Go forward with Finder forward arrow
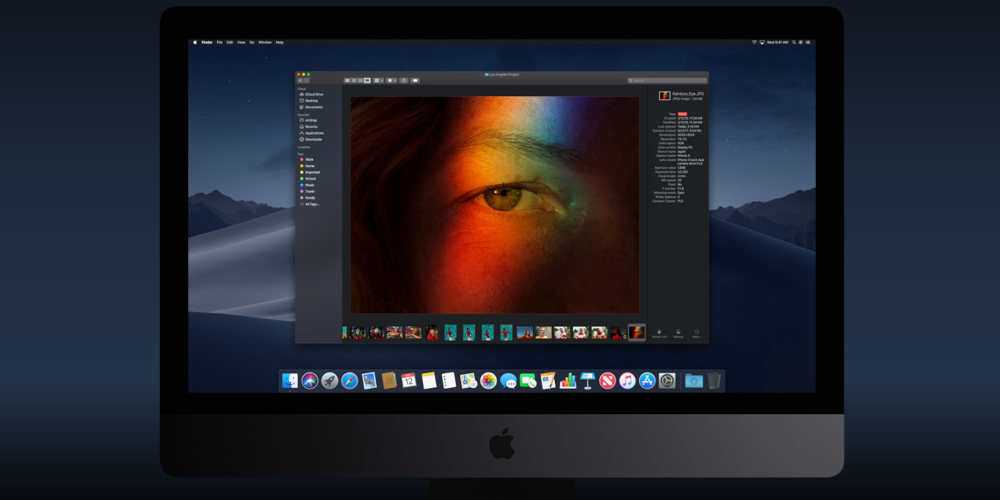Screen dimensions: 1000x500 tap(307, 80)
